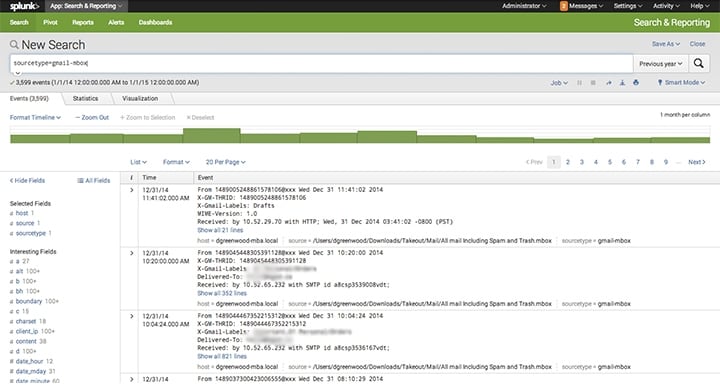Screen dimensions: 720x385
Task: Select source field in Selected Fields
Action: [x=25, y=223]
